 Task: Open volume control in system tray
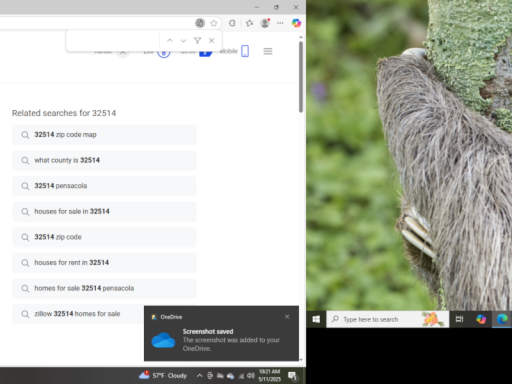coord(251,376)
